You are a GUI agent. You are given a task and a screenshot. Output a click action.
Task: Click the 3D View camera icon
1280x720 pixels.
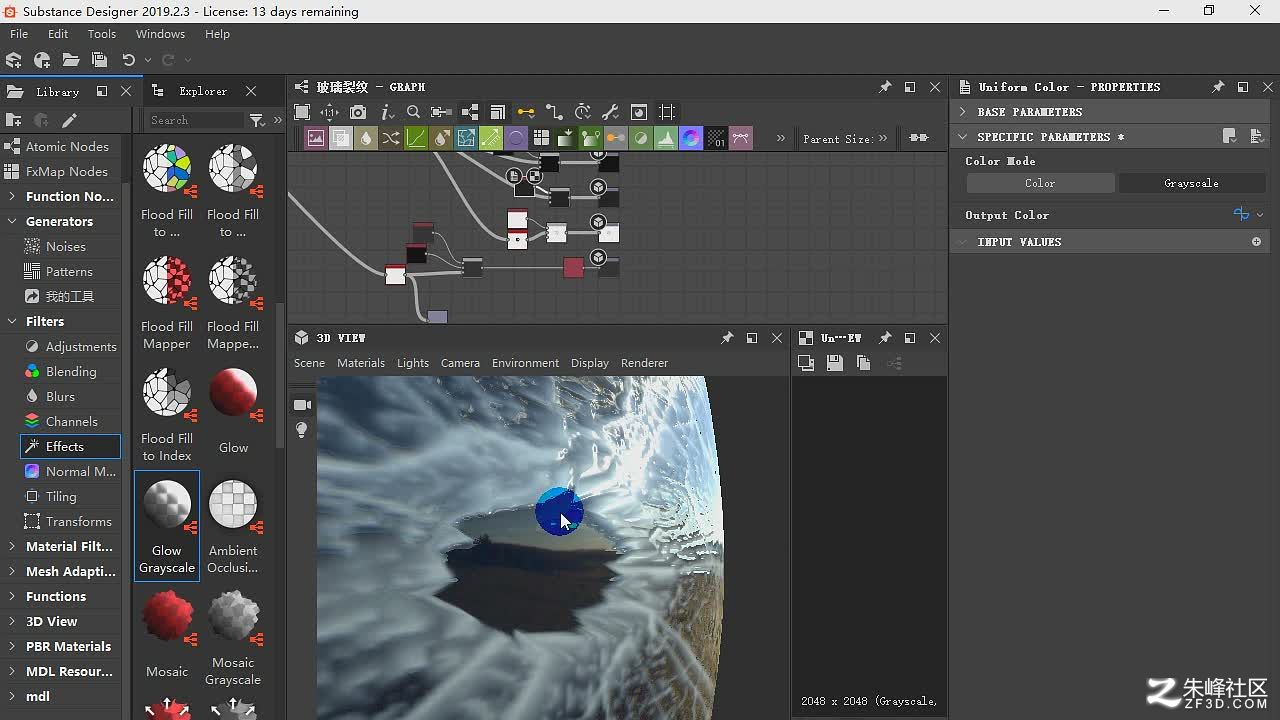pos(302,405)
